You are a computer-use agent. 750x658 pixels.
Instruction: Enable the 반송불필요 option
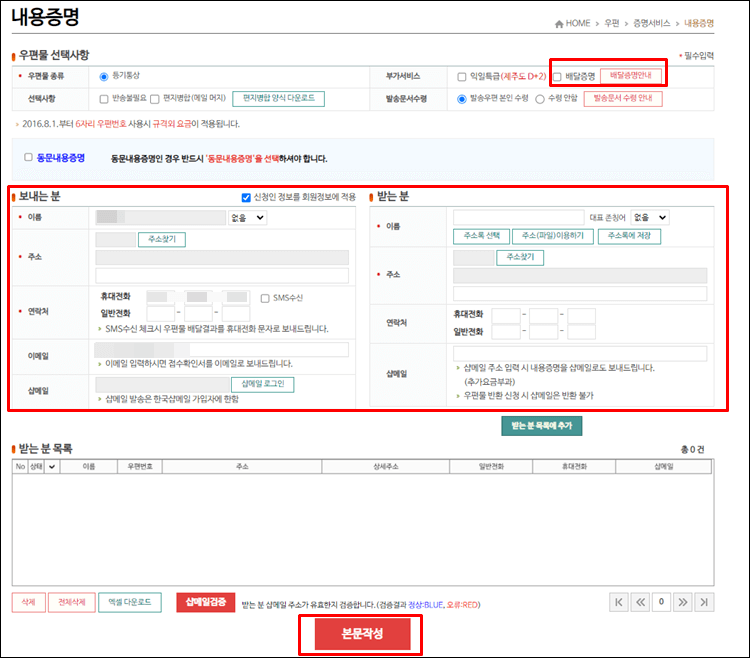click(104, 99)
